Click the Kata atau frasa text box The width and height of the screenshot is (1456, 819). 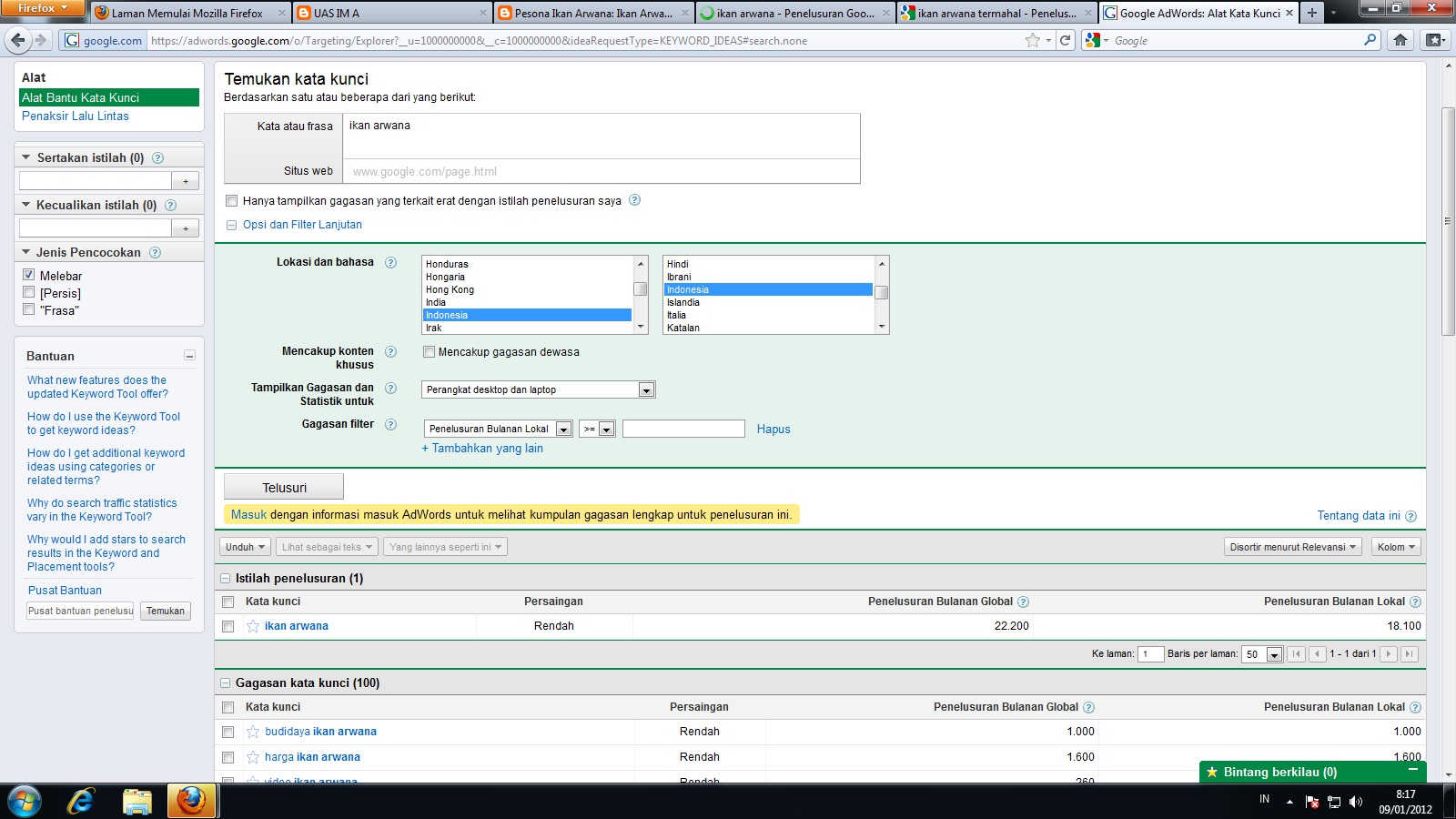tap(601, 136)
